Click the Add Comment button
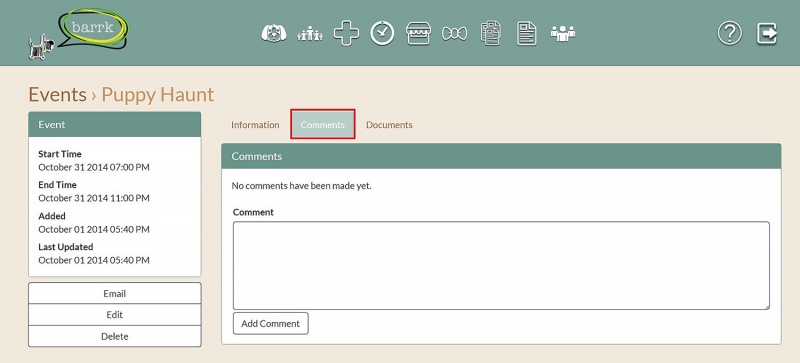Viewport: 800px width, 363px height. click(270, 324)
